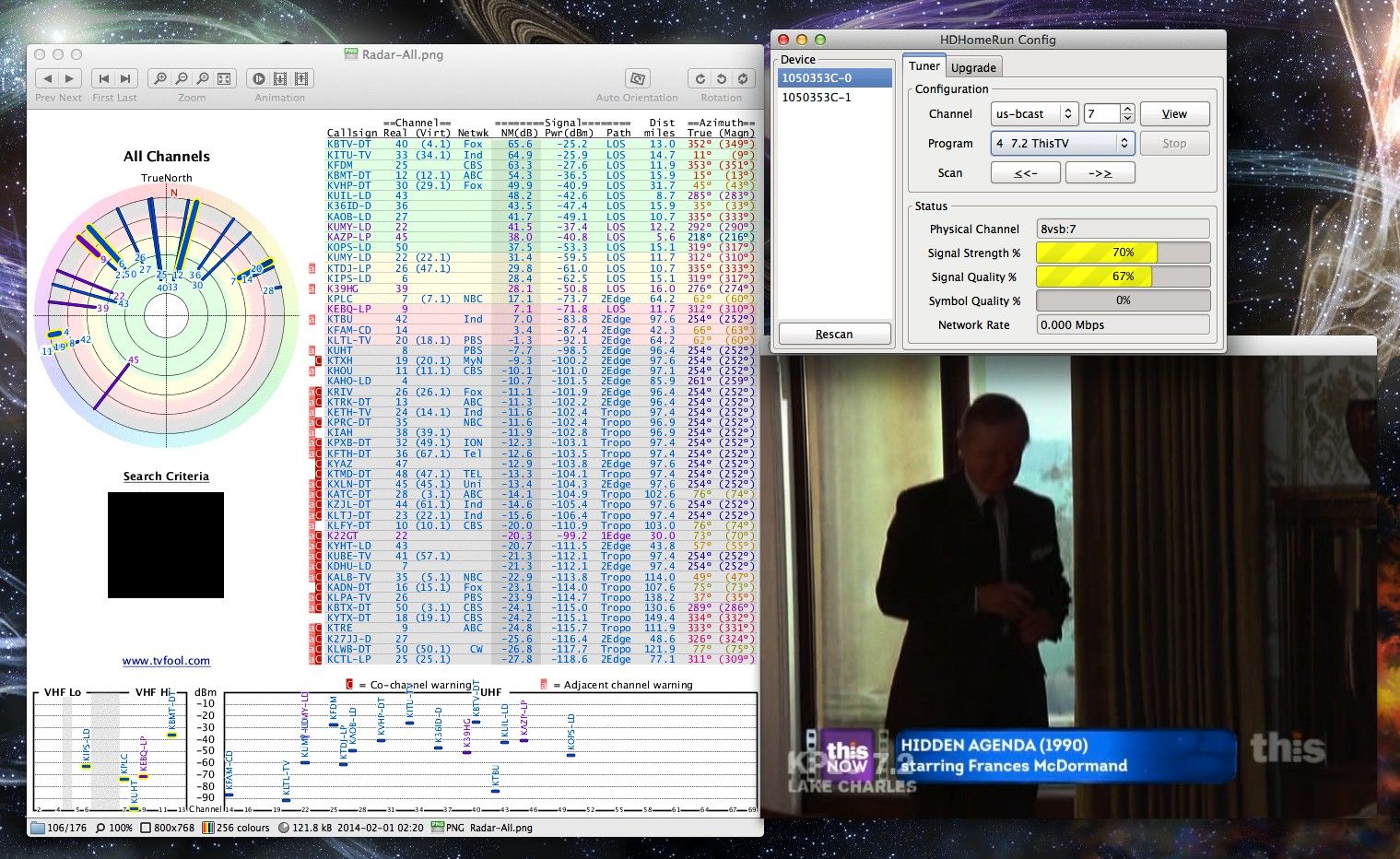Advance to the next image with Next arrow

[x=70, y=79]
